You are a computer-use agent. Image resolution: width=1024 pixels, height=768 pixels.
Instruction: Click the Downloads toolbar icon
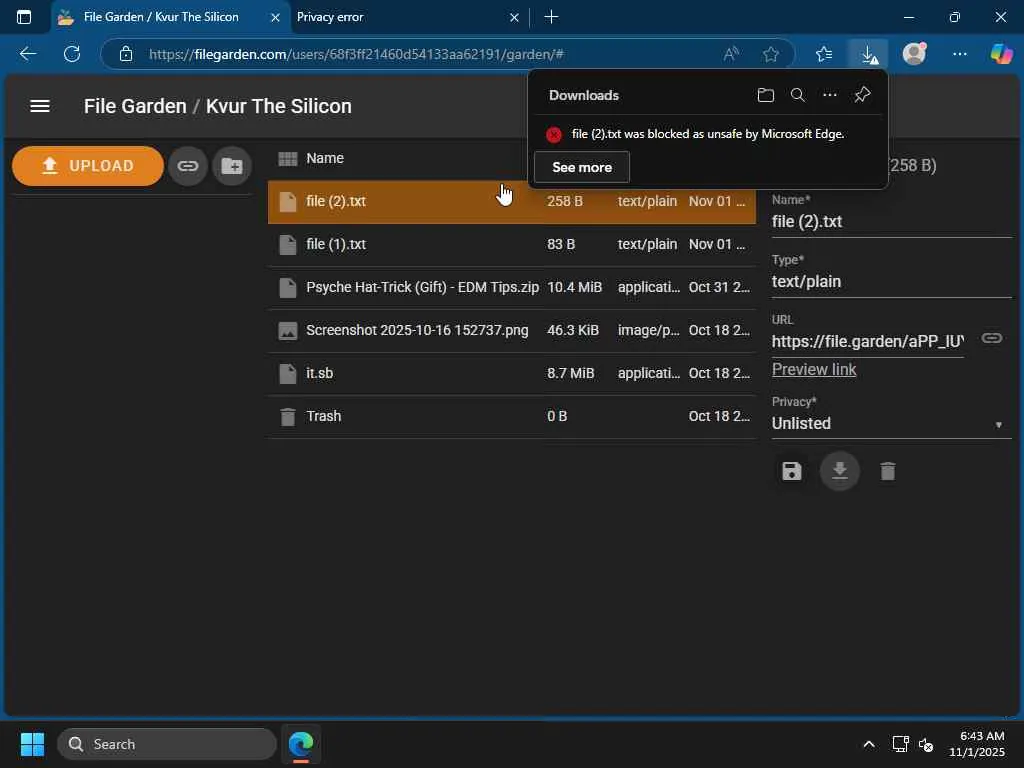[868, 54]
